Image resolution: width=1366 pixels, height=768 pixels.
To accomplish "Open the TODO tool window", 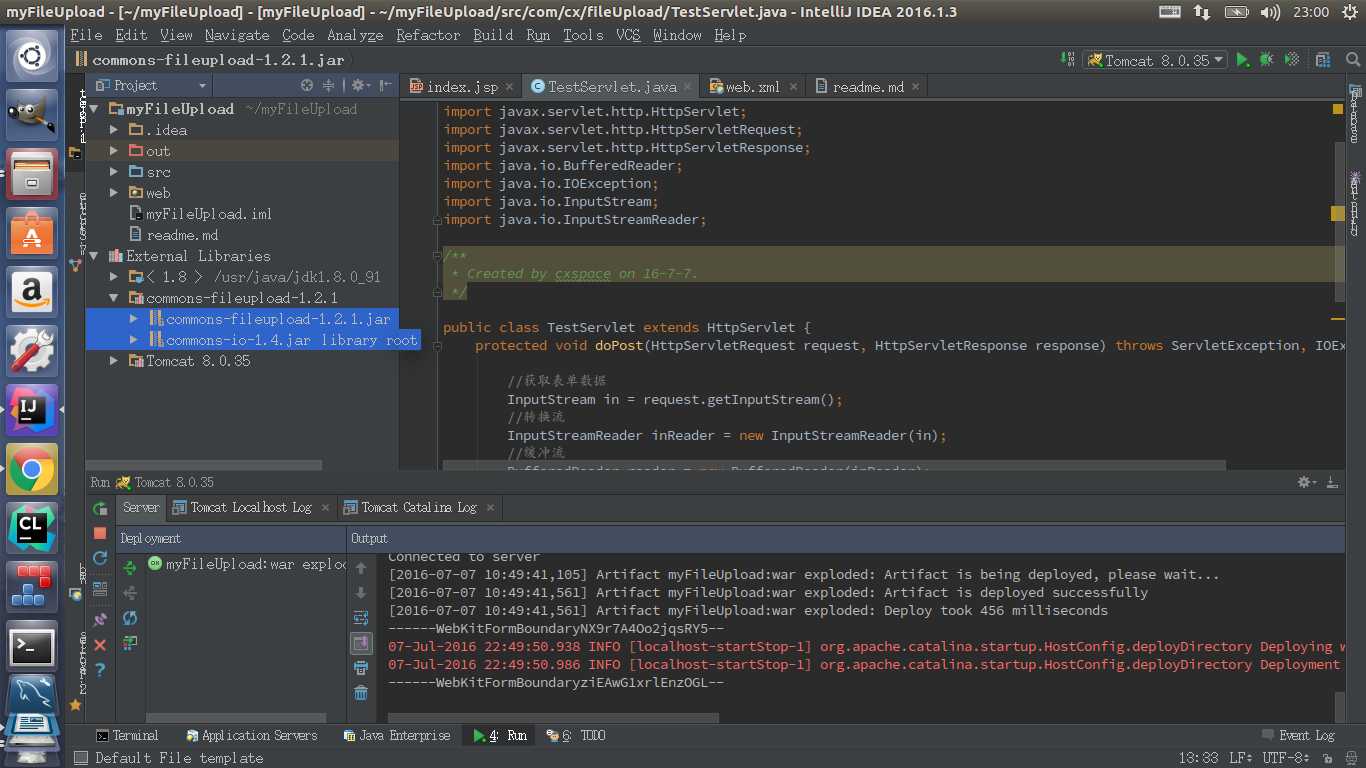I will [576, 735].
